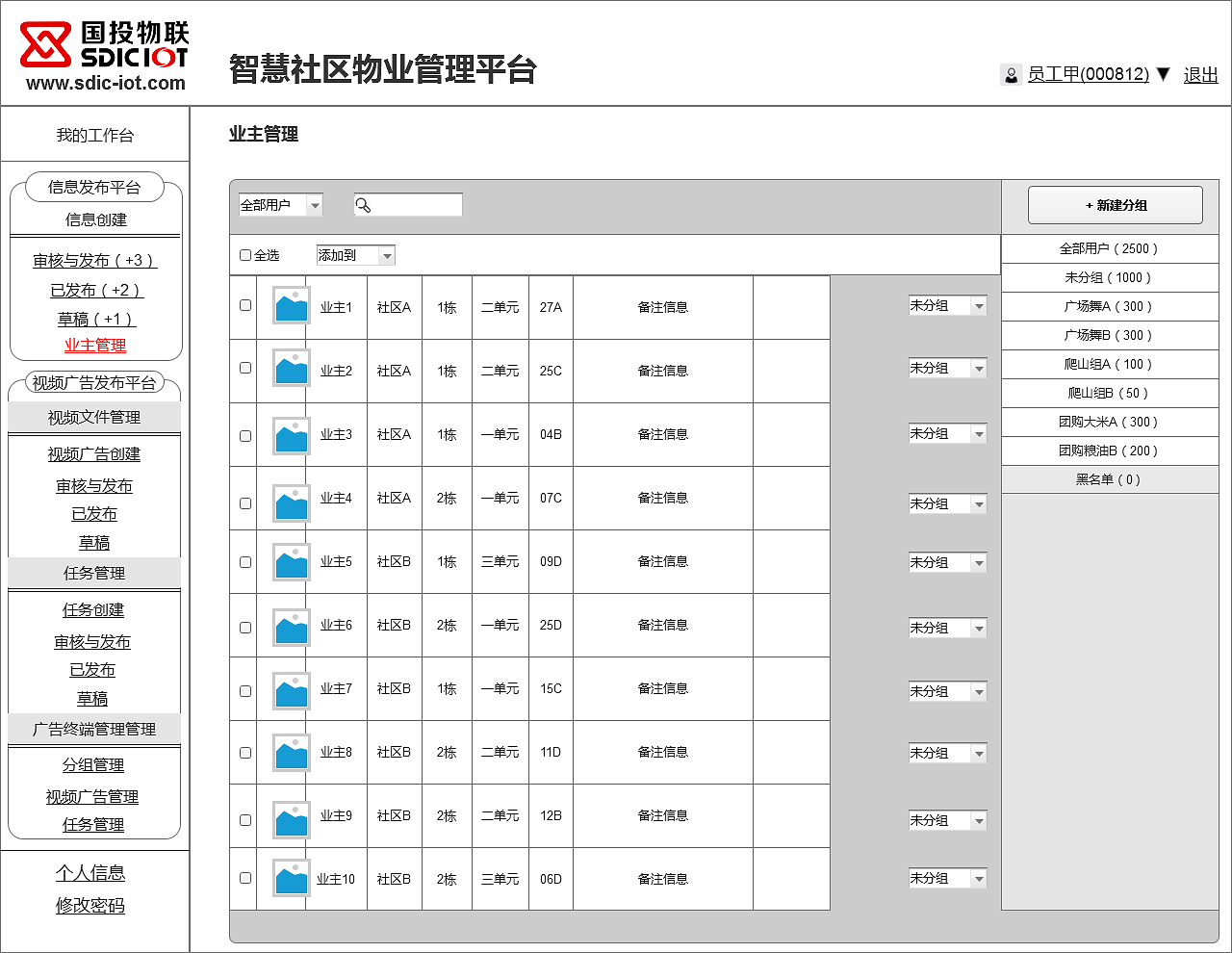Click the 新建分组 button
This screenshot has height=953, width=1232.
1115,204
